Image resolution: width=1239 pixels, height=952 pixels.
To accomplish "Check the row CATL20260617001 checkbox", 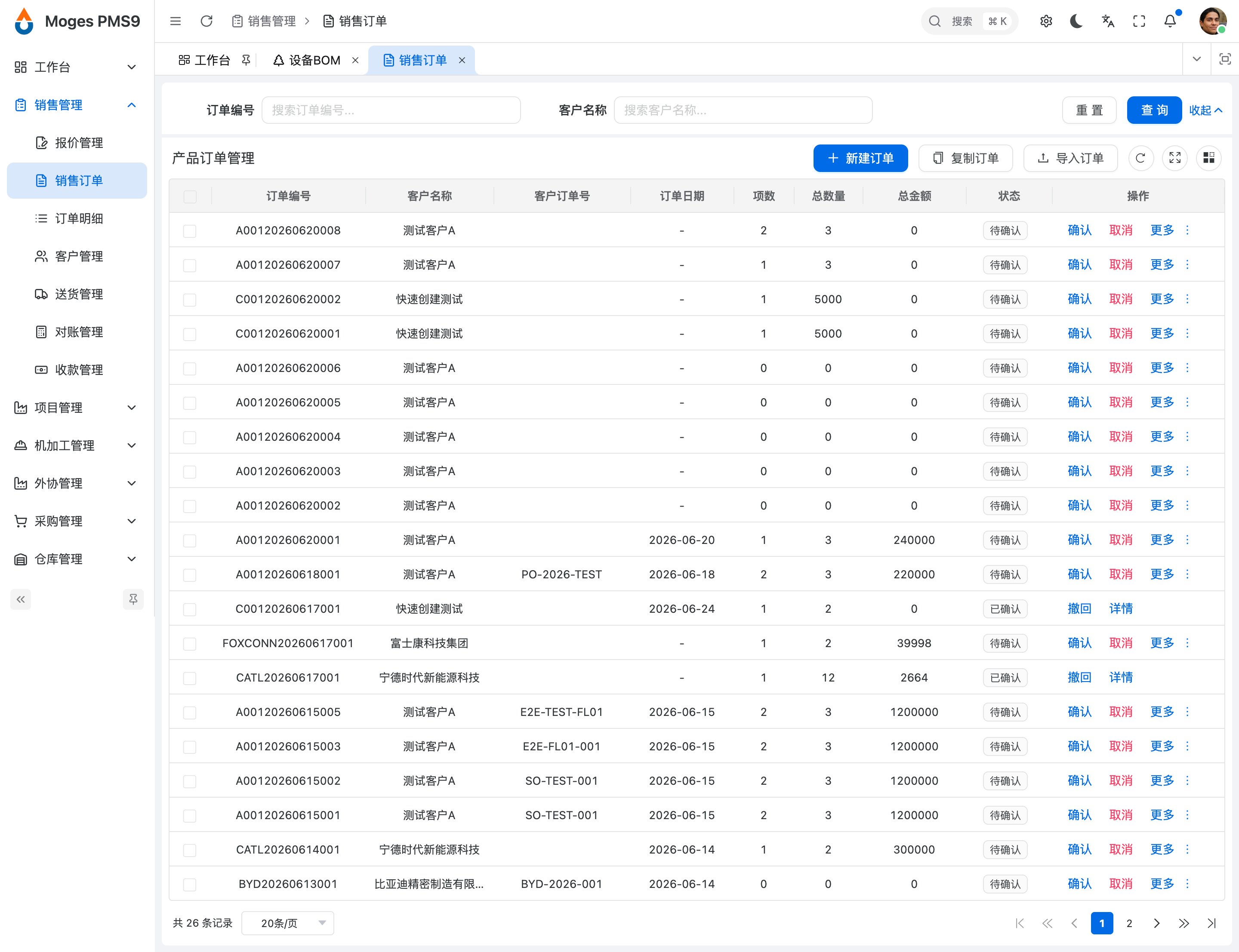I will click(x=190, y=678).
